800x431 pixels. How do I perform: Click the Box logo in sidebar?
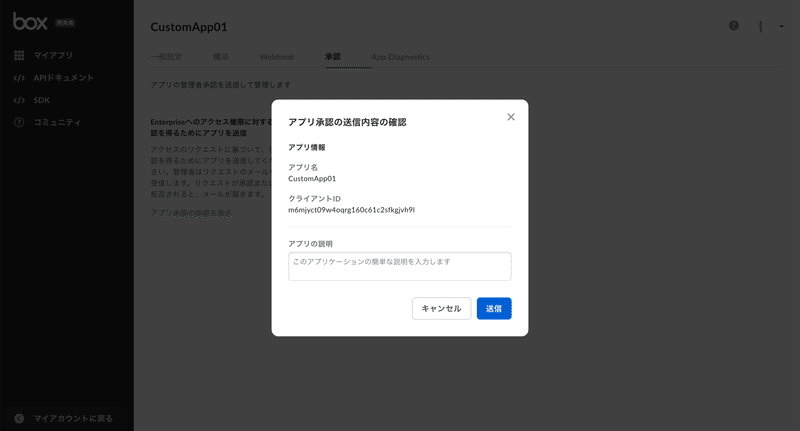30,22
